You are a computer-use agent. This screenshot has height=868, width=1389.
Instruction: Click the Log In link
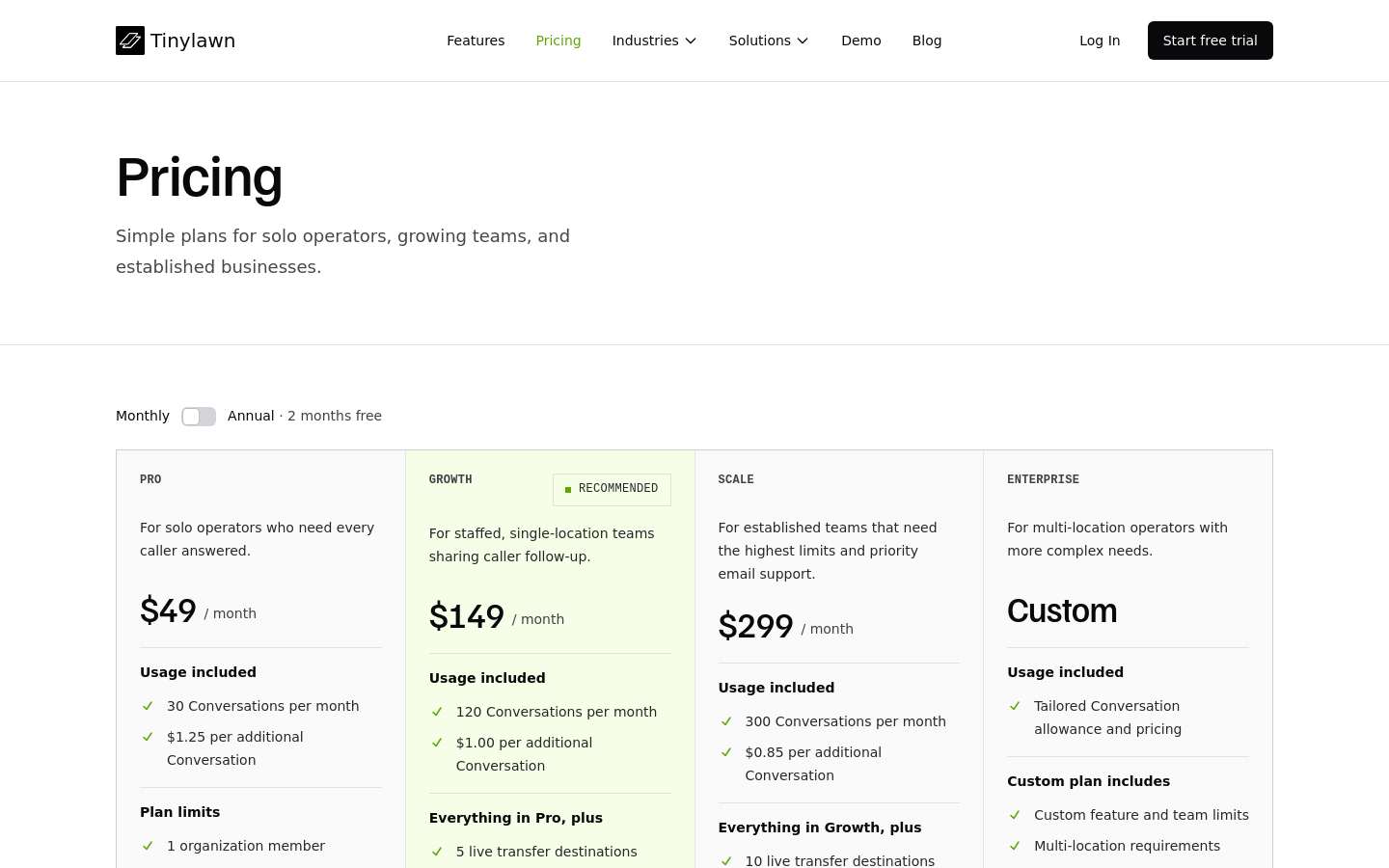click(x=1100, y=41)
